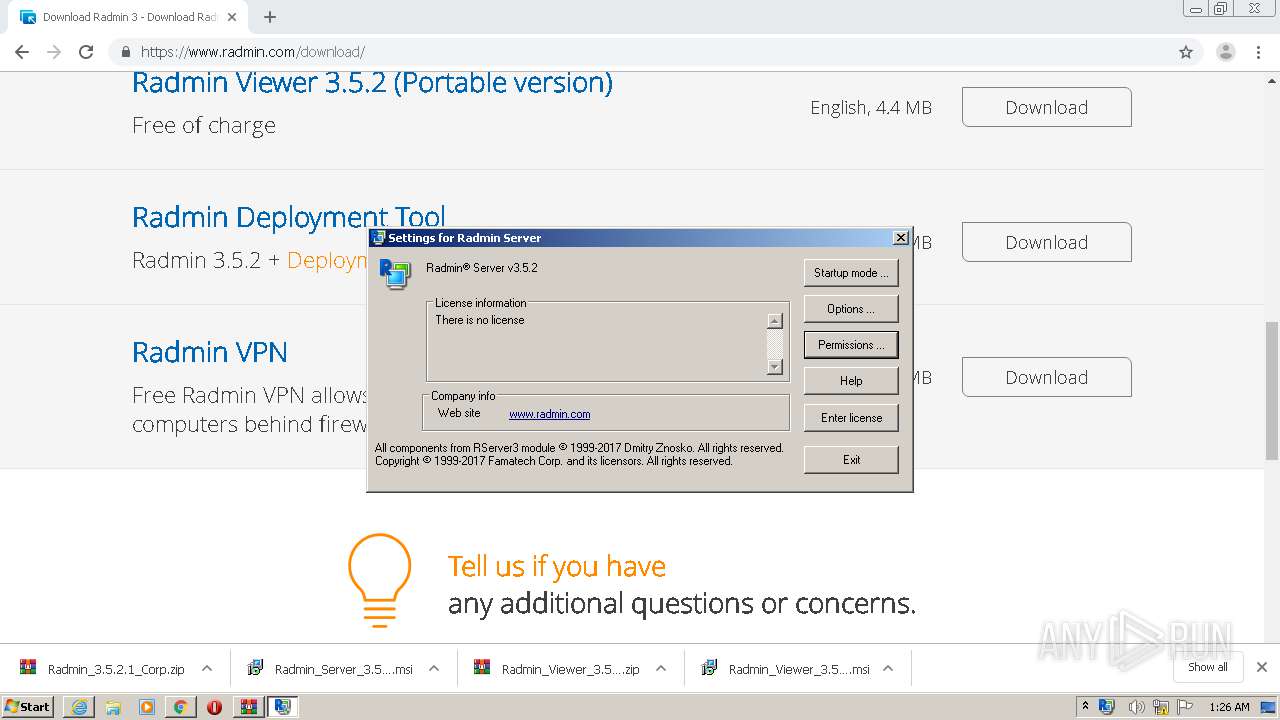Close the Settings for Radmin Server dialog
Viewport: 1280px width, 720px height.
tap(900, 238)
